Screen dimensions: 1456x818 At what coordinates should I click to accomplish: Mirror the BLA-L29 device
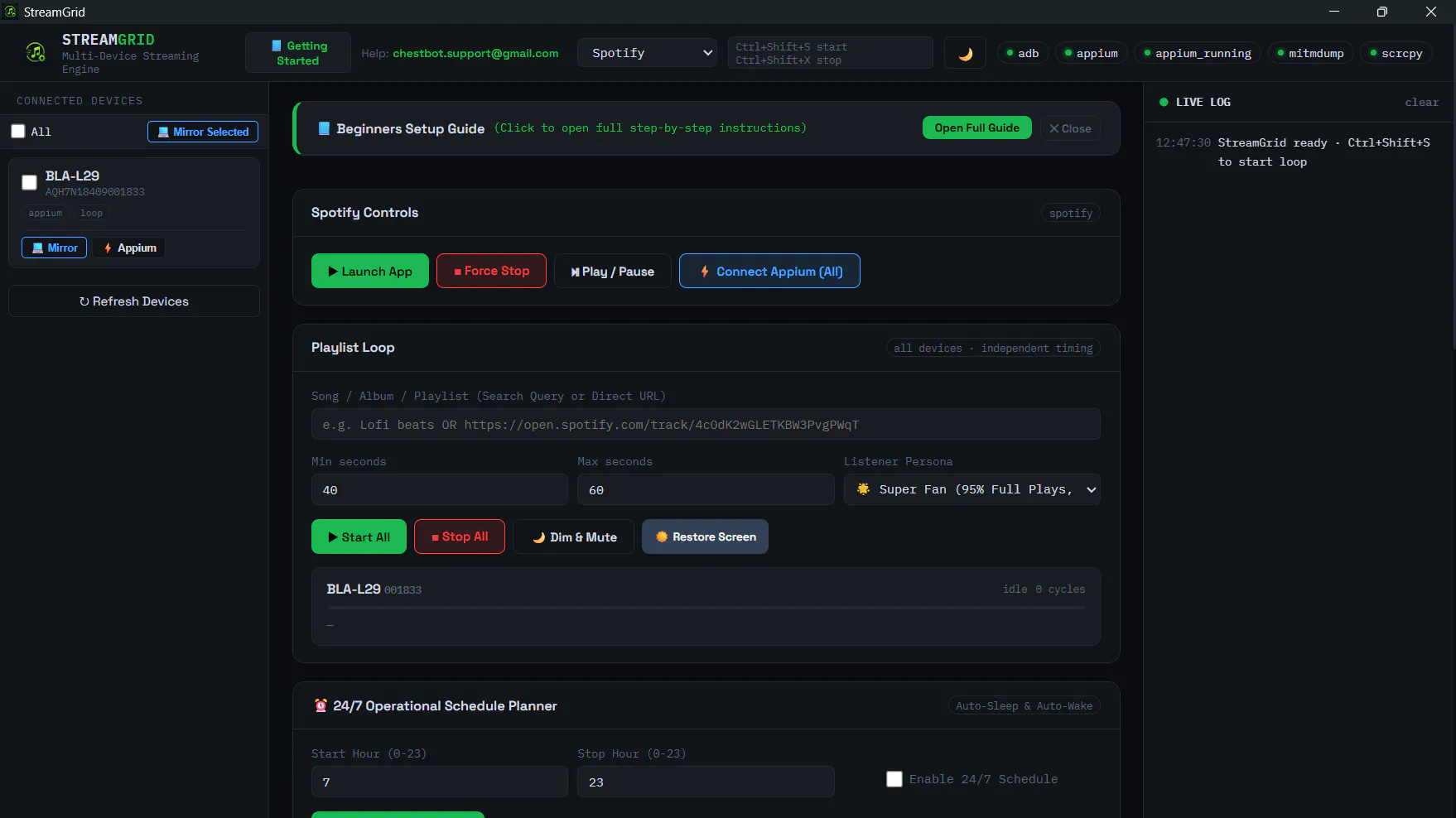click(x=54, y=248)
